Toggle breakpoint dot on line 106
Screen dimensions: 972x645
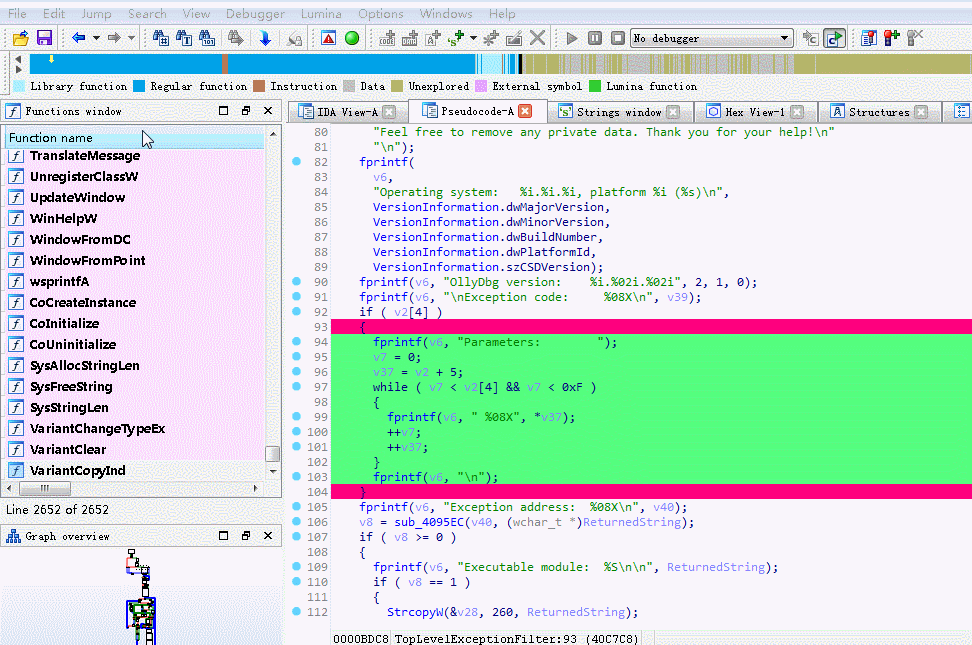(296, 522)
